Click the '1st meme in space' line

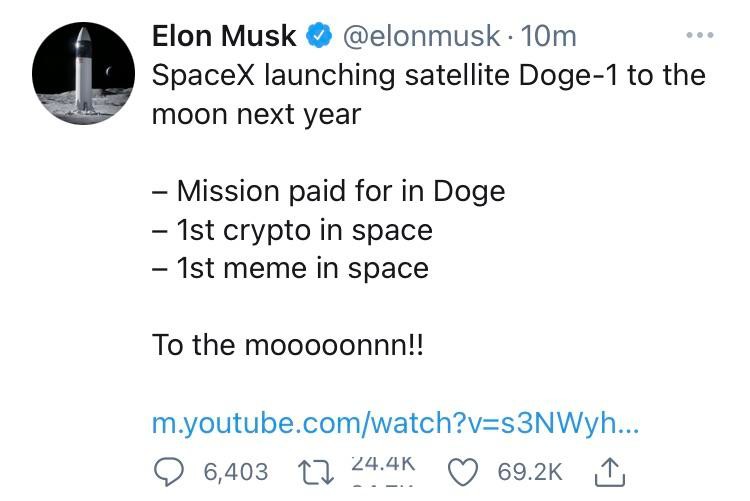(x=290, y=268)
